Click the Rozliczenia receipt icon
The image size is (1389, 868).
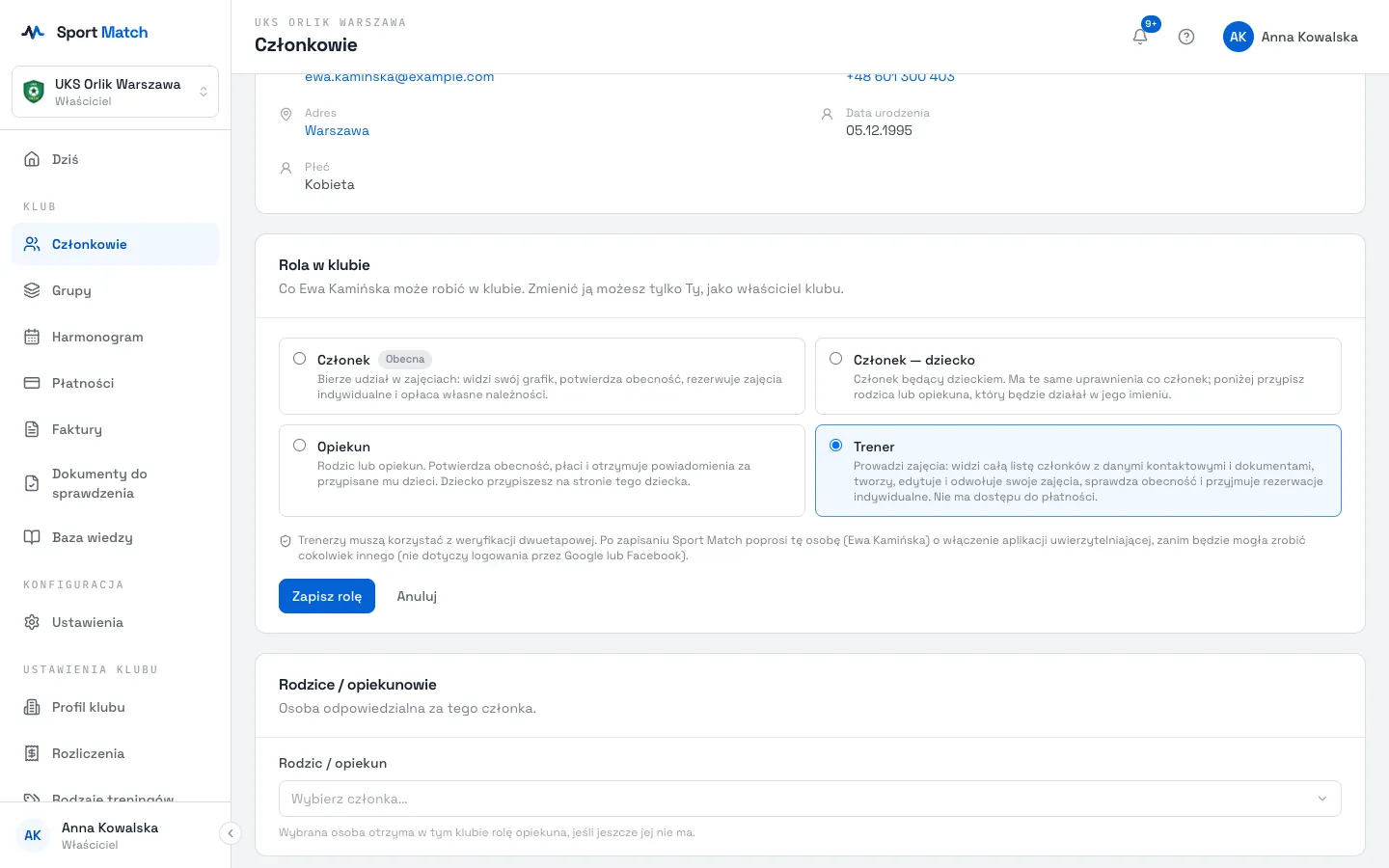click(32, 753)
